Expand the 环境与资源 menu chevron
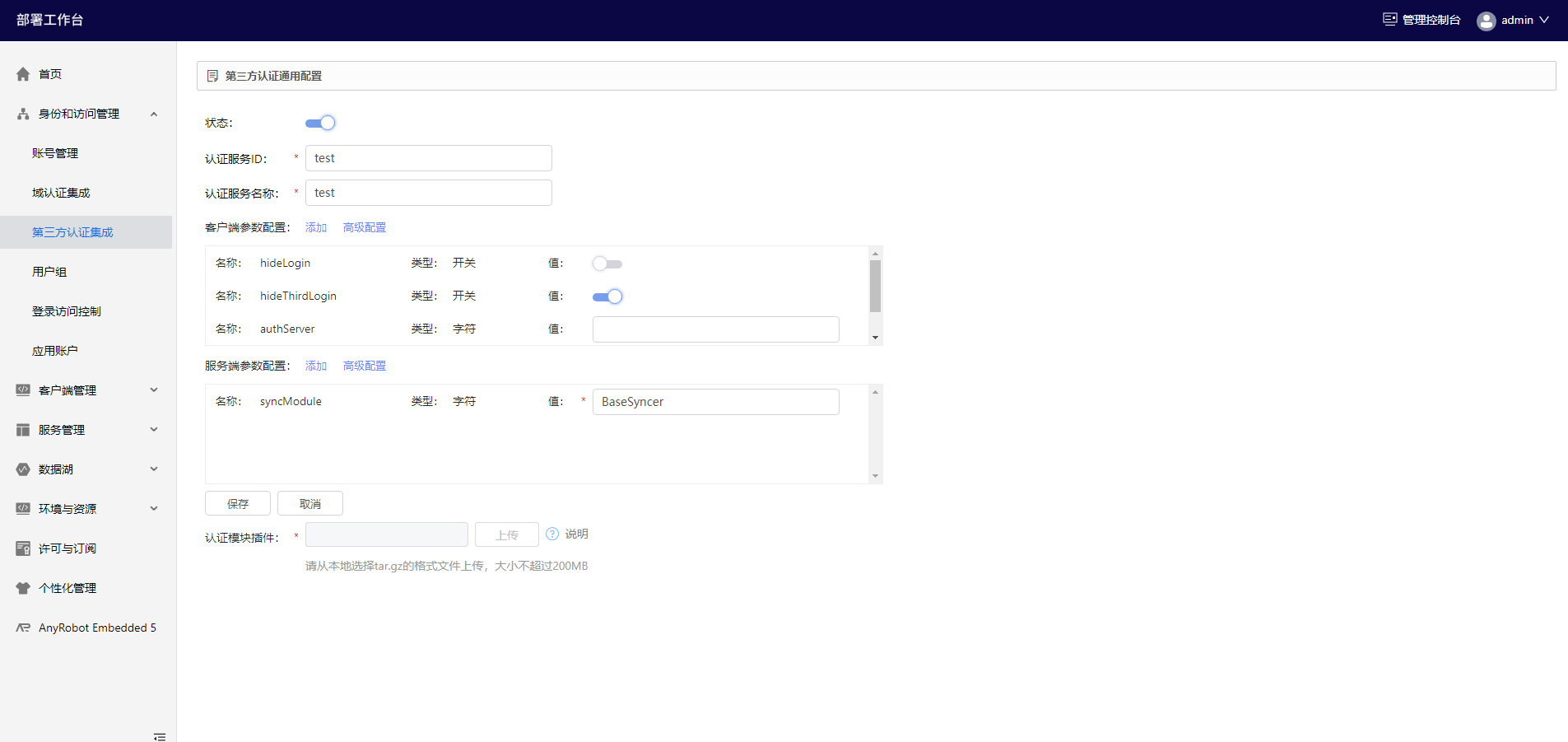The height and width of the screenshot is (742, 1568). [x=154, y=509]
